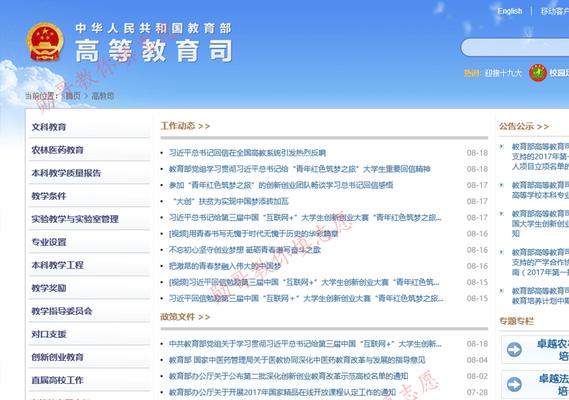Open announcement about 支持的2017年第 项目立项名单
569x400 pixels.
pos(540,156)
